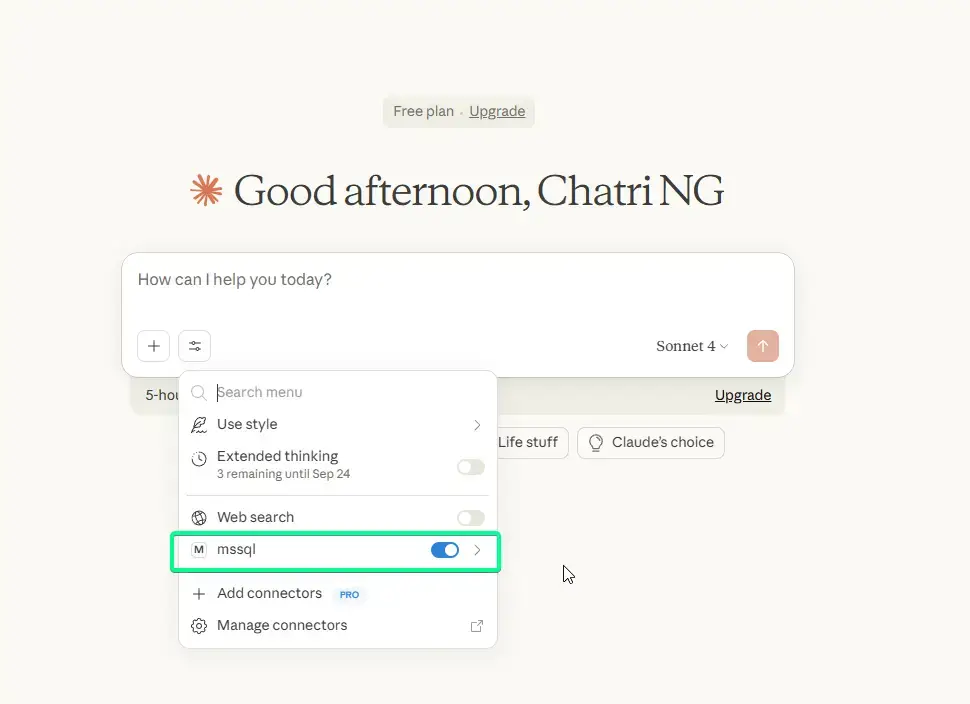Click the plus attachment icon
This screenshot has height=704, width=970.
154,346
